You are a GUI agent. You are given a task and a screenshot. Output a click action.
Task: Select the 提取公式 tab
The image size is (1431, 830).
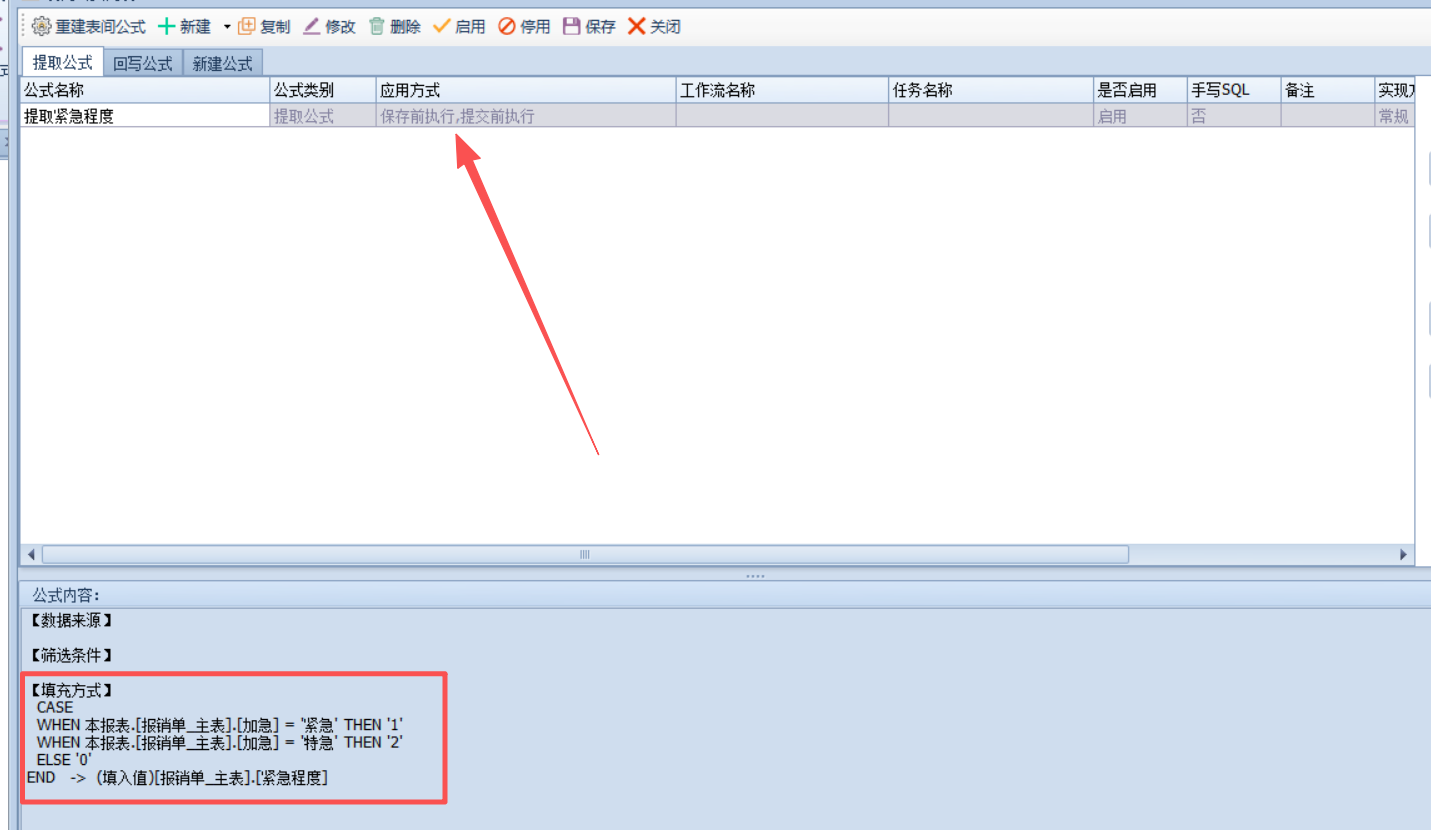pos(63,63)
